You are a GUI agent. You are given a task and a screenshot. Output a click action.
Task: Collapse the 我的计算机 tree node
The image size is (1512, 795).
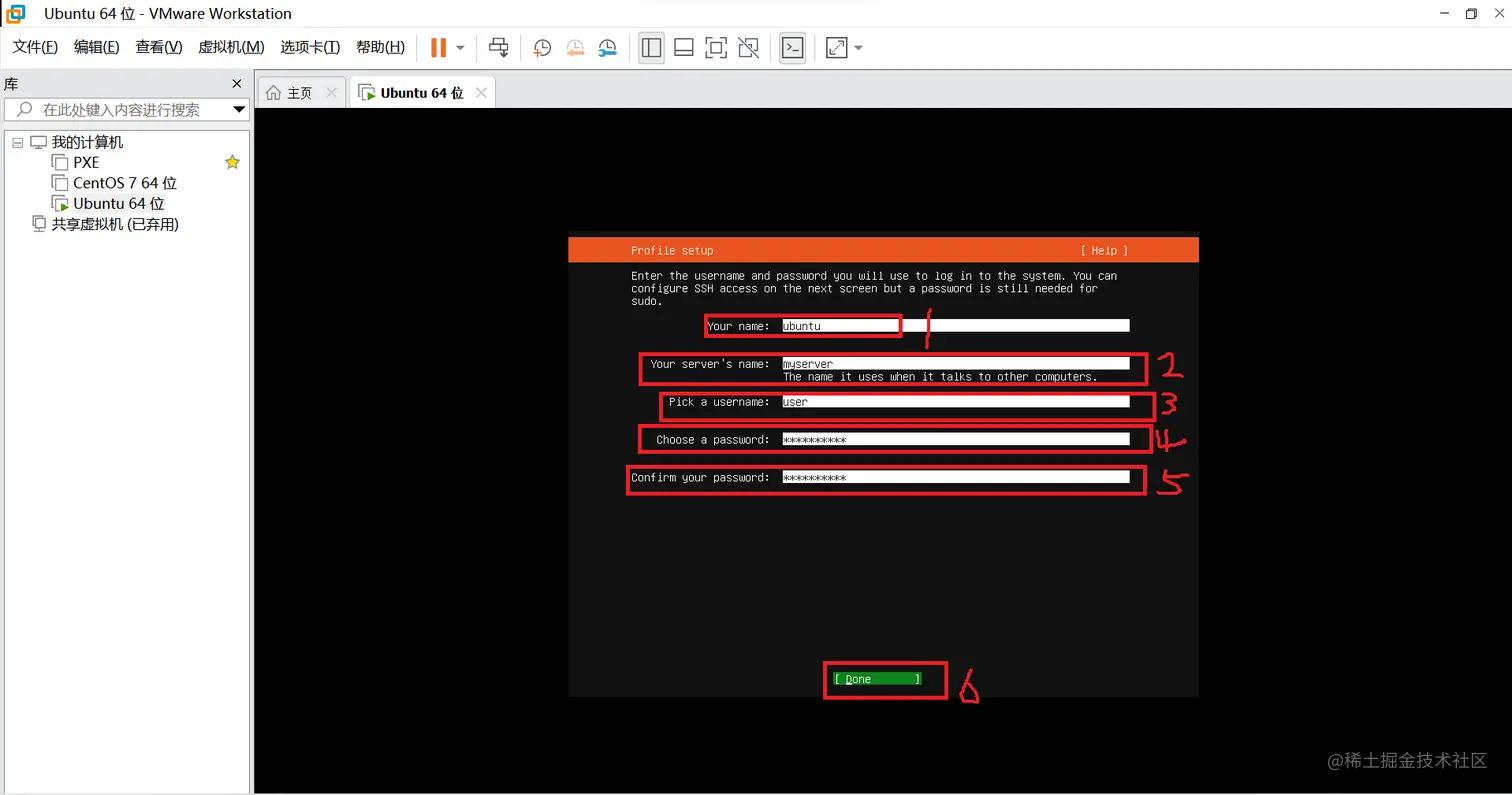tap(17, 143)
